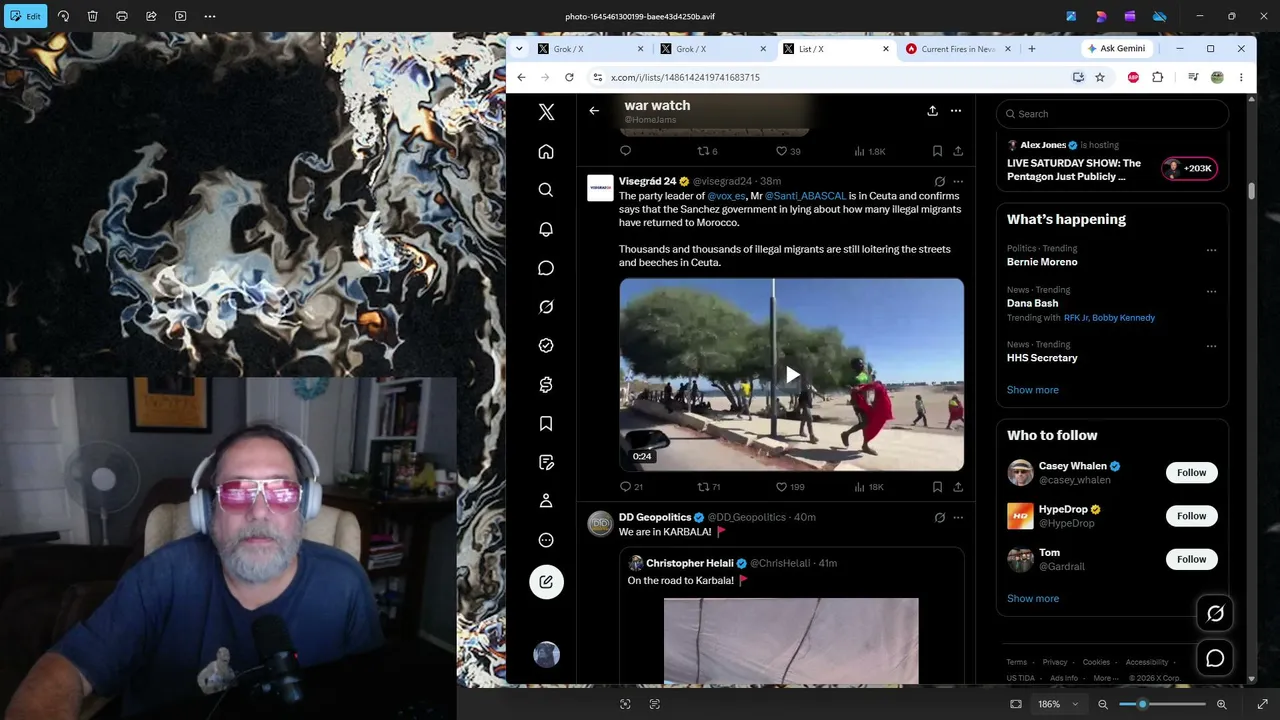Screen dimensions: 1280x720
Task: Click the X Search input field
Action: click(1112, 114)
